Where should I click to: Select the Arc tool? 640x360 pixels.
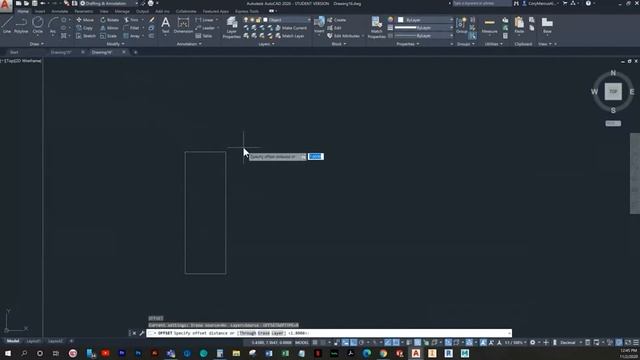click(53, 24)
